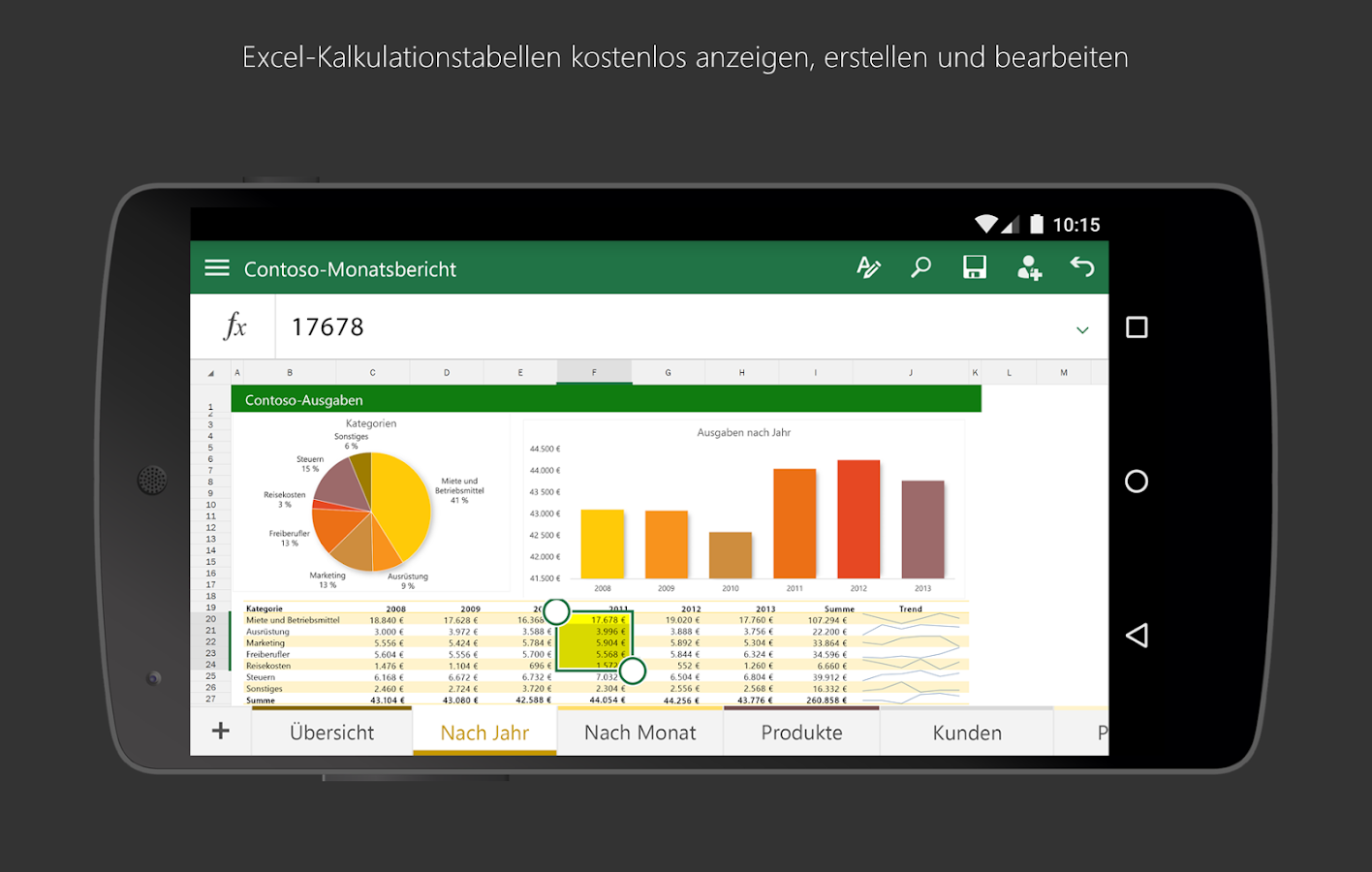Click the fx function symbol
Screen dimensions: 1372x872
click(x=233, y=326)
